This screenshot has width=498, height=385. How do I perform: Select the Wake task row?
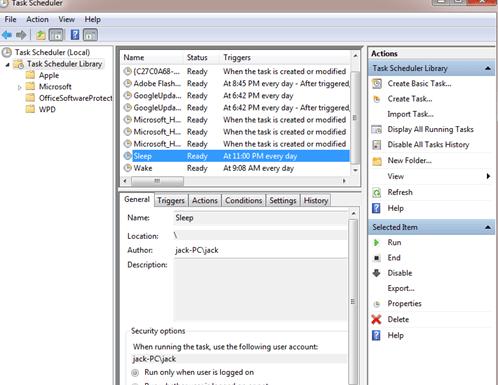pyautogui.click(x=236, y=168)
